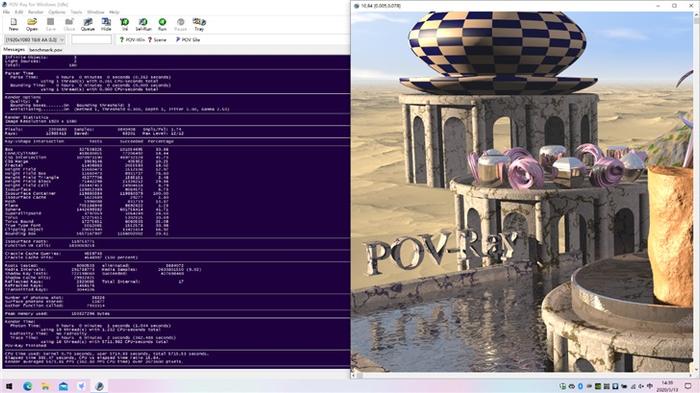Open the Render menu
Image resolution: width=700 pixels, height=393 pixels.
(x=36, y=12)
